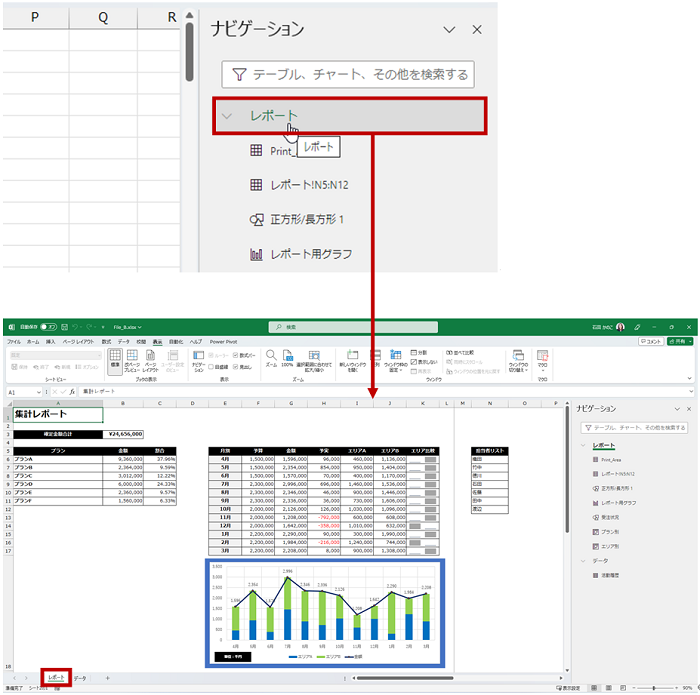Select Page Layout (ページレイアウト) view icon
This screenshot has width=700, height=695.
tap(151, 357)
